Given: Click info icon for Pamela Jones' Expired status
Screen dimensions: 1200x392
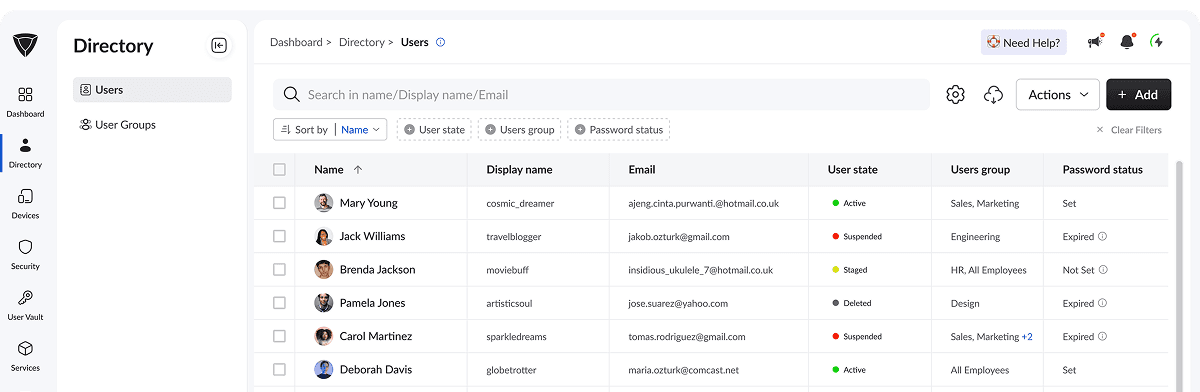Looking at the screenshot, I should tap(1103, 303).
